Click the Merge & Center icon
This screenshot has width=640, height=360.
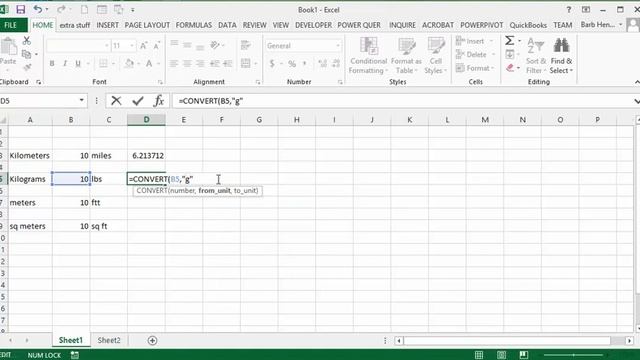pyautogui.click(x=246, y=63)
